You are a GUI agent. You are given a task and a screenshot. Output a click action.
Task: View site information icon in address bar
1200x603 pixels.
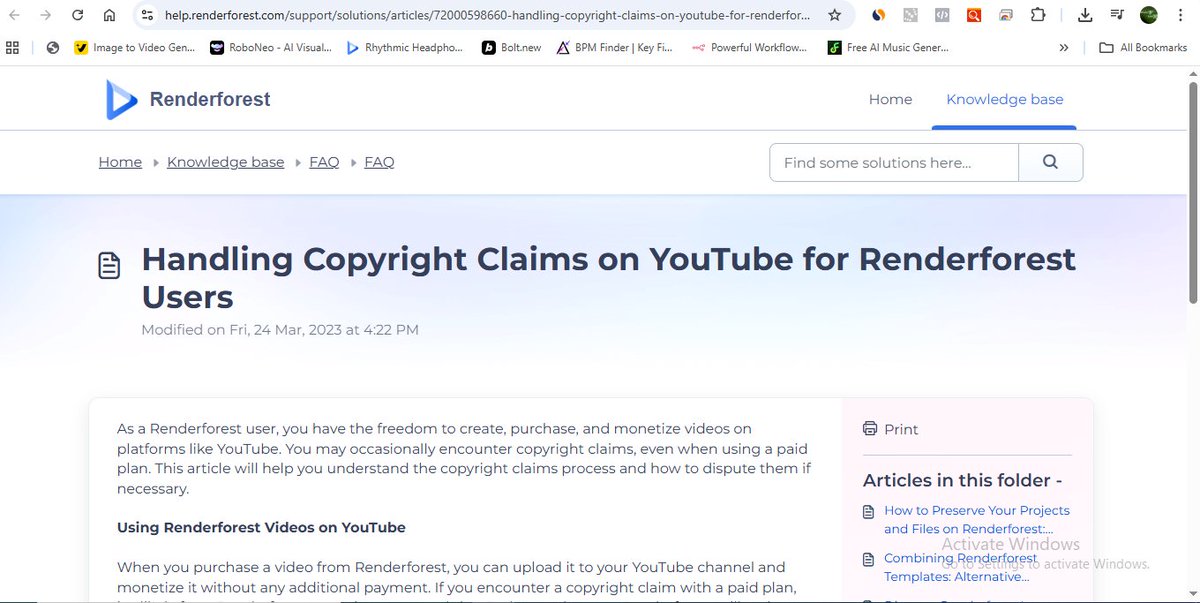coord(147,15)
